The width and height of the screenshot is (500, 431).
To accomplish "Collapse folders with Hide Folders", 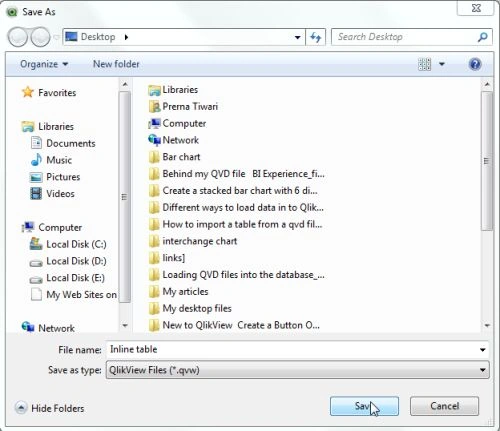I will click(49, 408).
